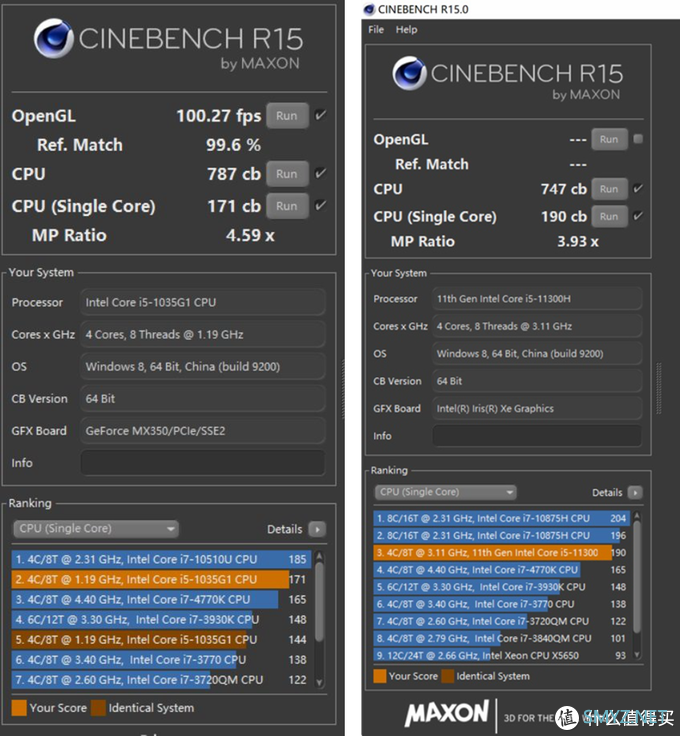Toggle OpenGL checkbox in left window

(321, 115)
